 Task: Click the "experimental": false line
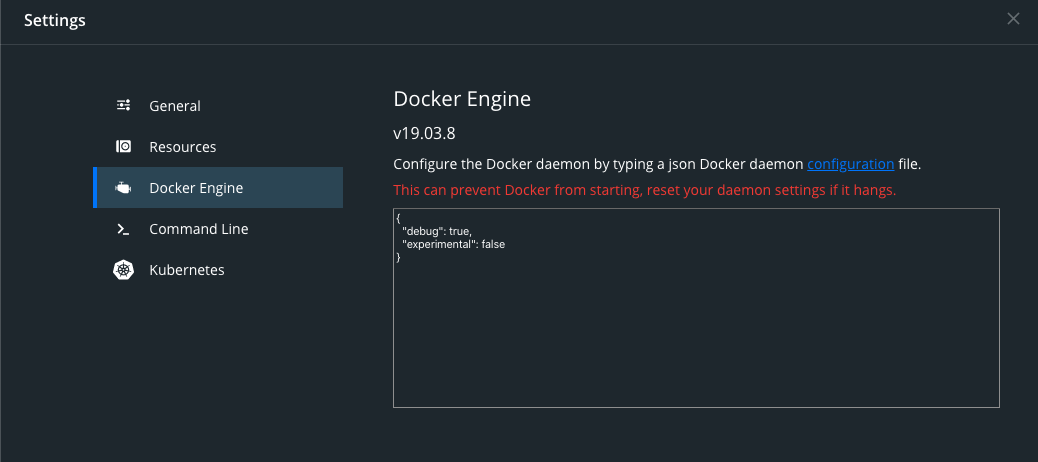tap(453, 244)
